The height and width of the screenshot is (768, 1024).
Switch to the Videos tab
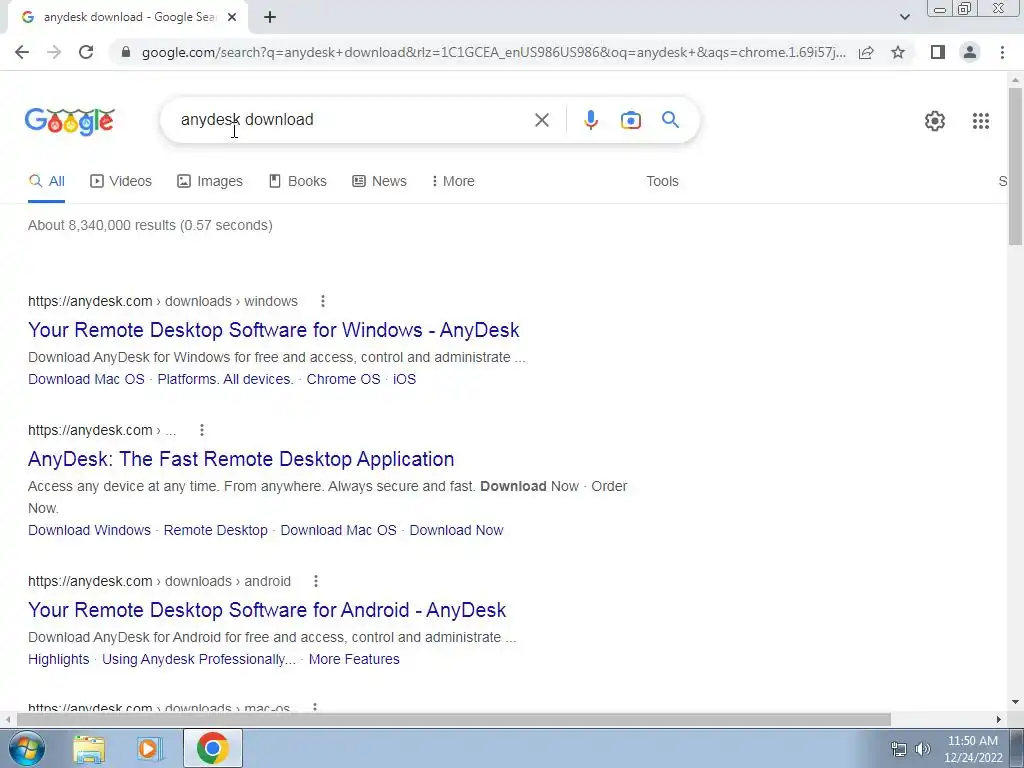pos(121,182)
